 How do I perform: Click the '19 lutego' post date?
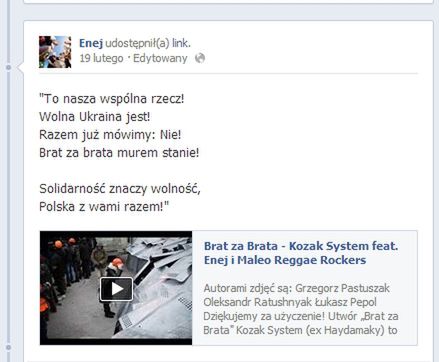[101, 58]
